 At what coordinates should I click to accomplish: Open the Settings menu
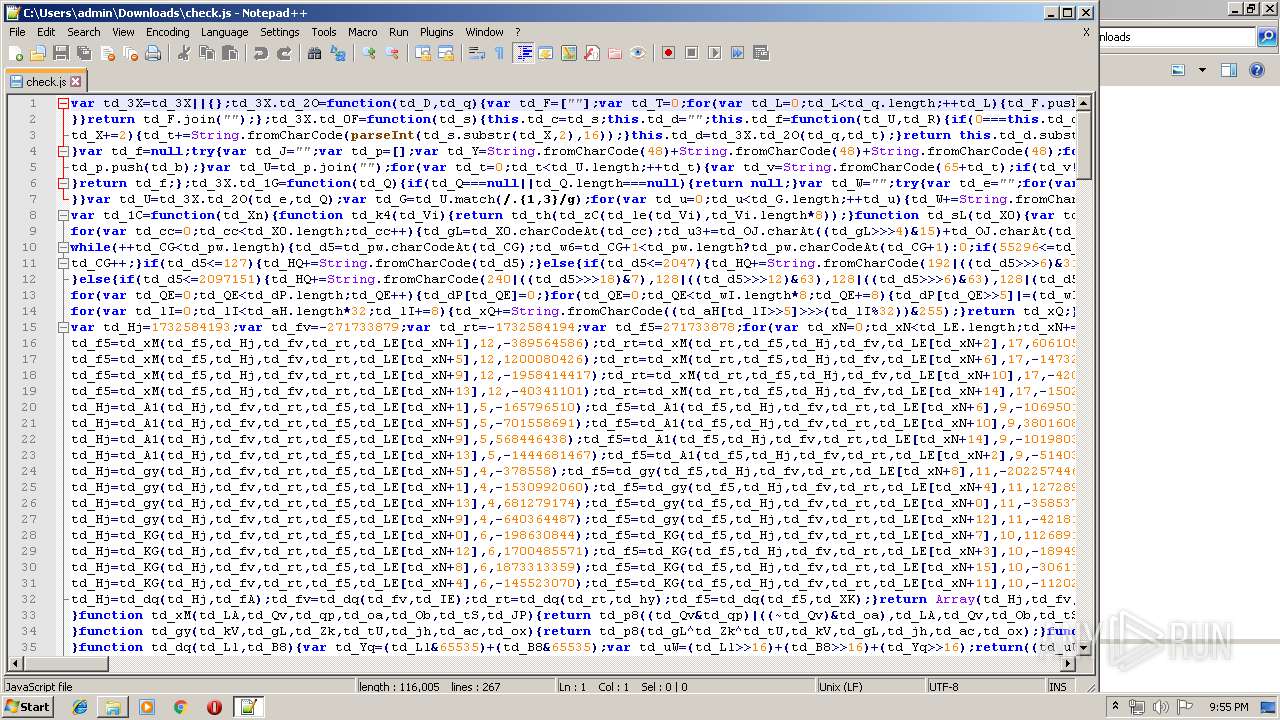(280, 32)
